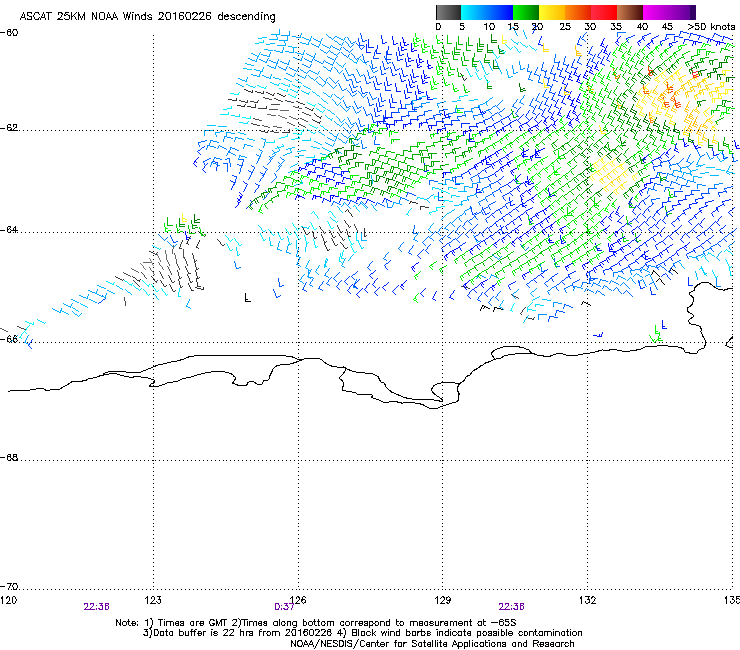This screenshot has height=650, width=740.
Task: Click the 126 longitude label
Action: click(298, 600)
